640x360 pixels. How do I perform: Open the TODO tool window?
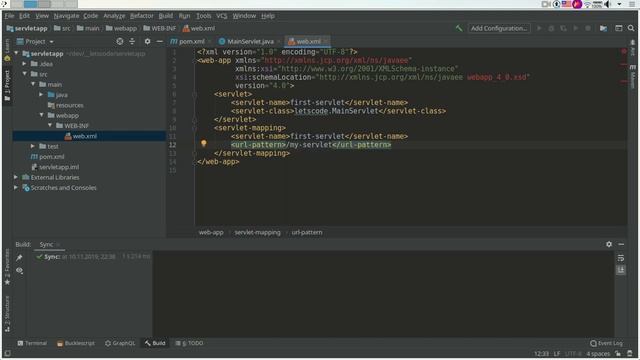(x=189, y=343)
